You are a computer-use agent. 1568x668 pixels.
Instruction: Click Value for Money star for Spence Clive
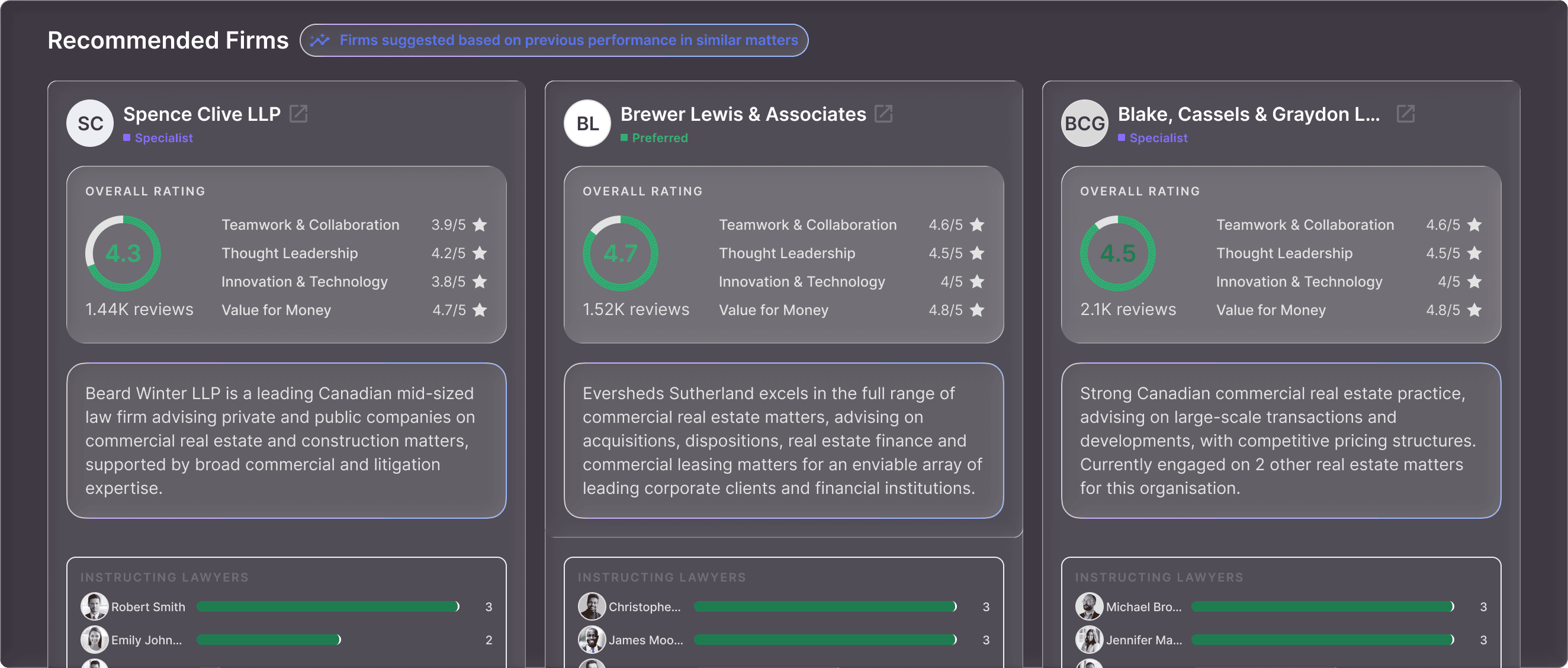(x=480, y=310)
